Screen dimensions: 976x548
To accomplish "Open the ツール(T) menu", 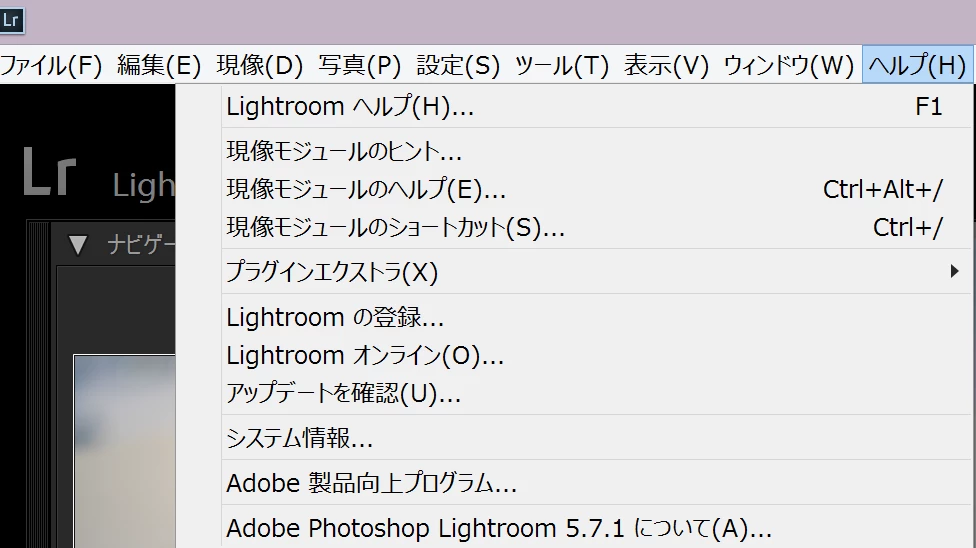I will pos(561,65).
